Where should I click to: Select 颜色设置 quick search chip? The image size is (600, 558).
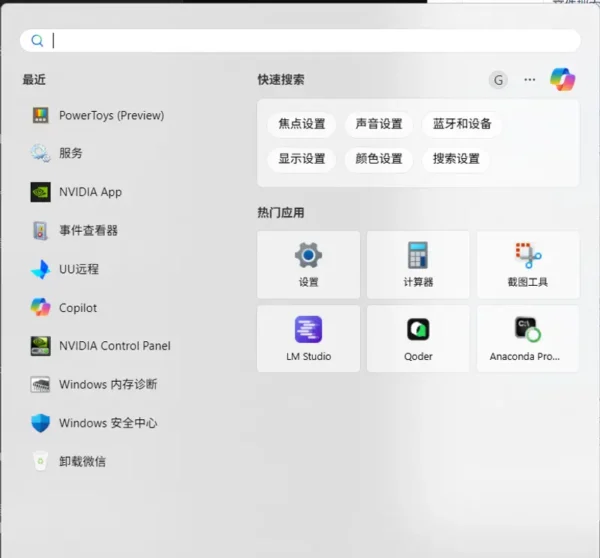pos(379,159)
